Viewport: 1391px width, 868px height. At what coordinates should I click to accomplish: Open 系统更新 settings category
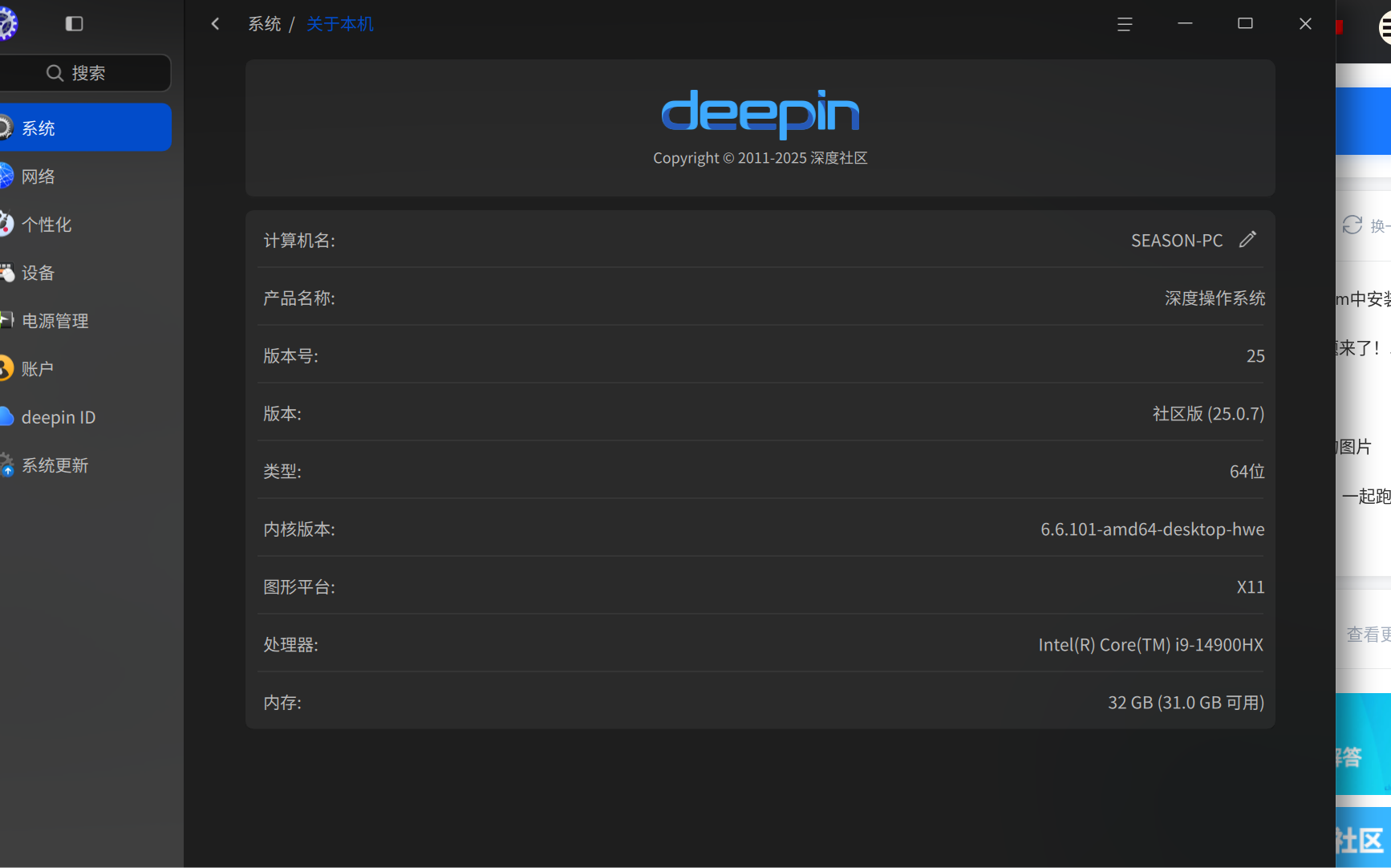pos(85,464)
